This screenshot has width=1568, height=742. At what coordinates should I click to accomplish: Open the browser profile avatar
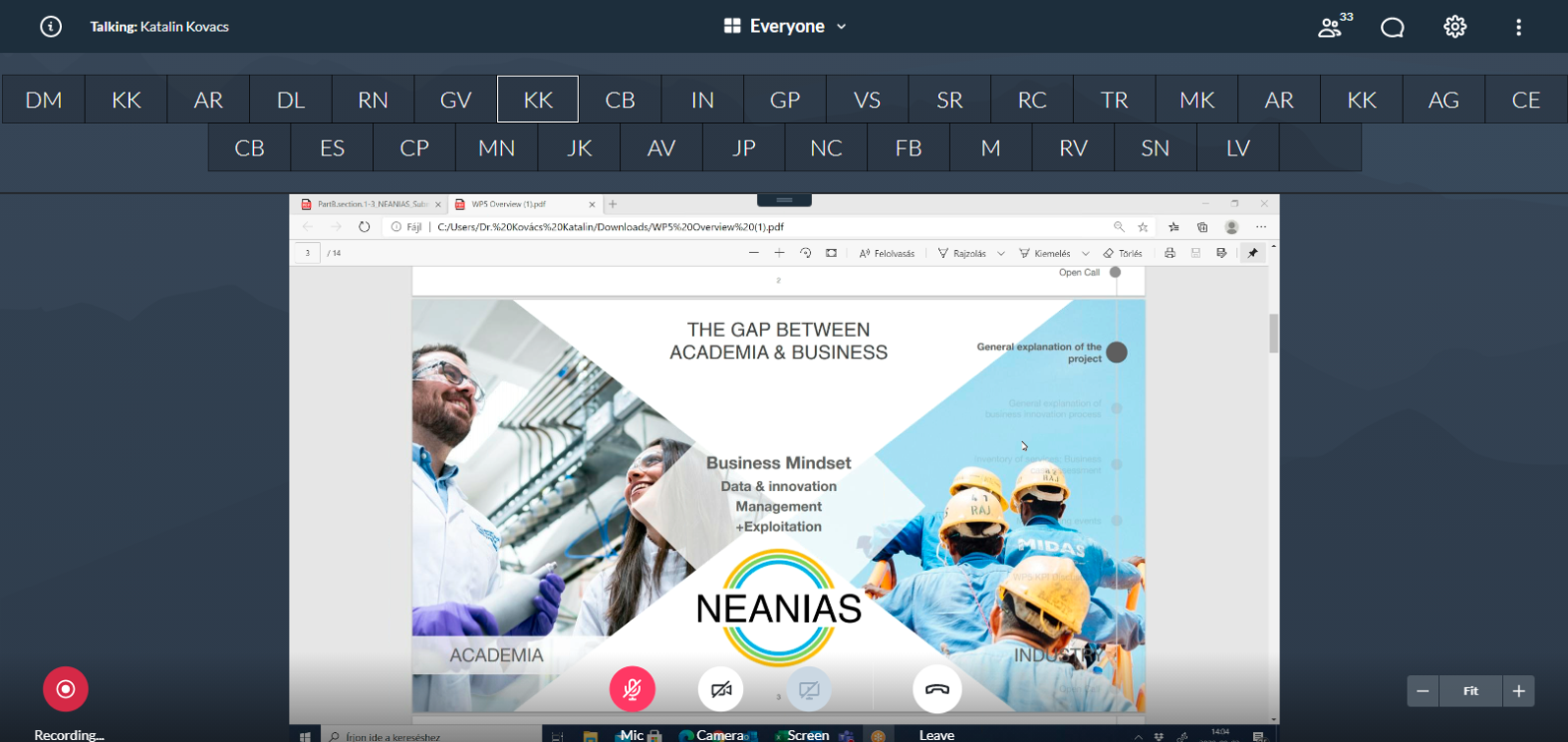[x=1231, y=226]
